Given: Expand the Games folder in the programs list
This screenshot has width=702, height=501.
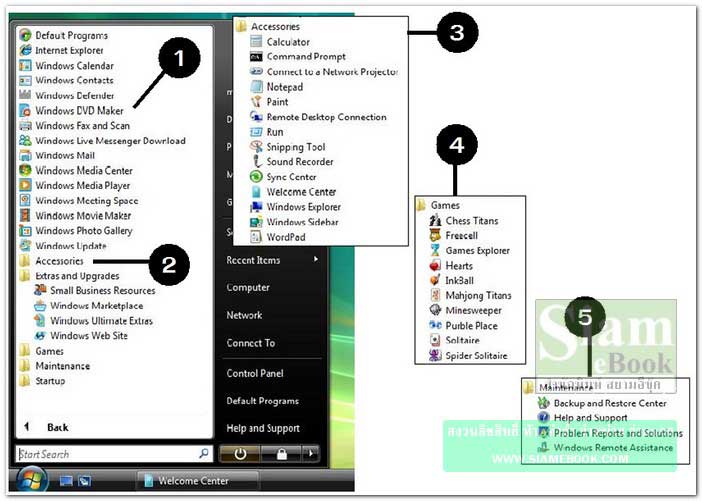Looking at the screenshot, I should (42, 351).
